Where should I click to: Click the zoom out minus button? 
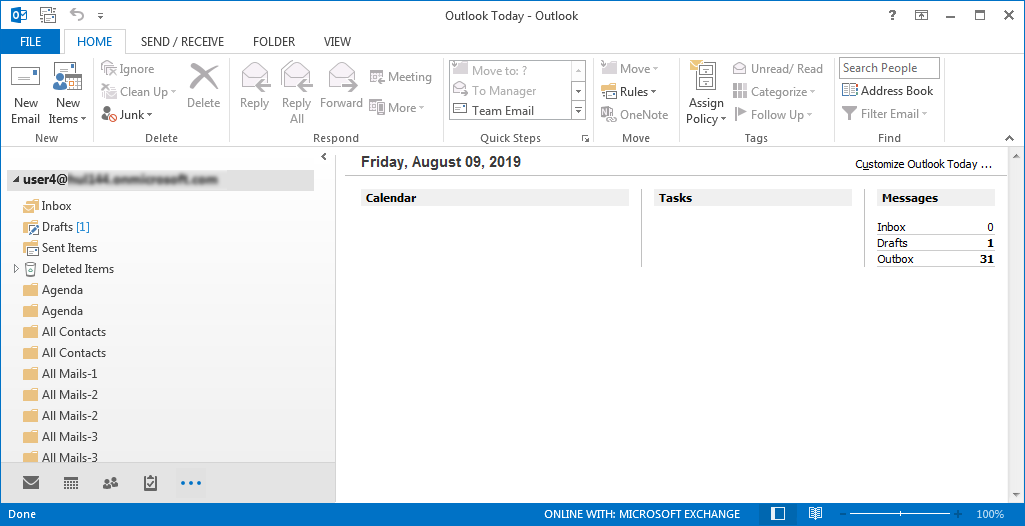(x=843, y=514)
